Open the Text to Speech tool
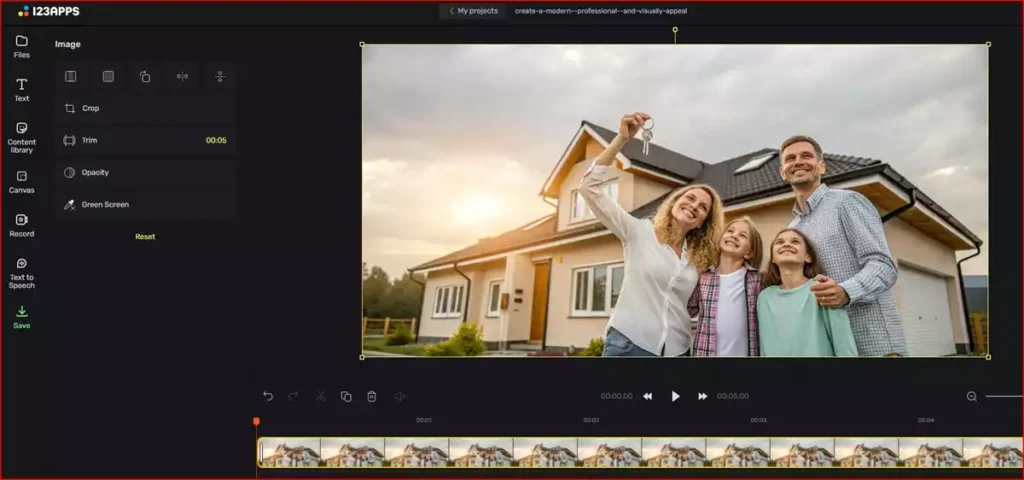This screenshot has width=1024, height=480. pos(22,273)
